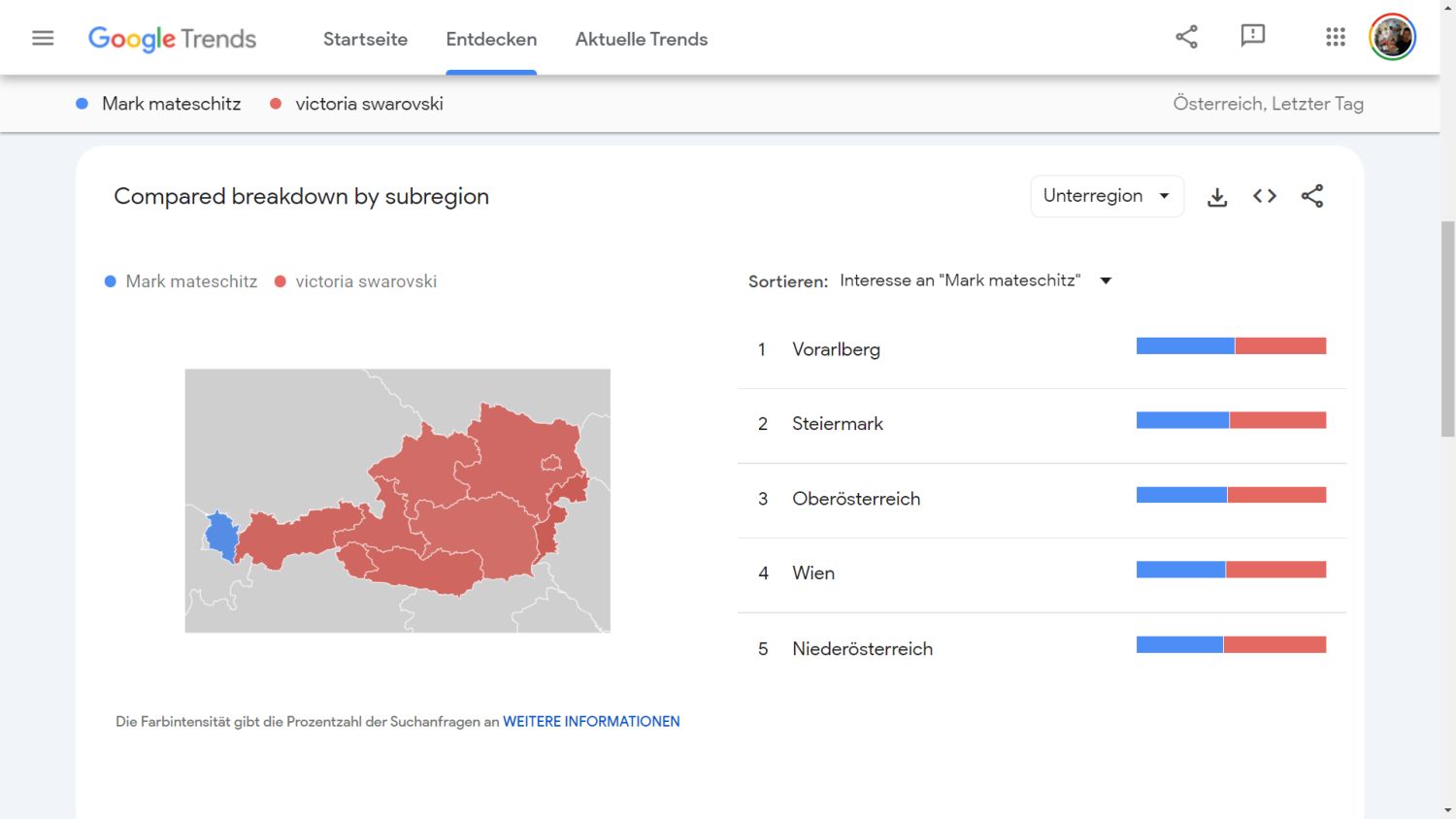The image size is (1456, 819).
Task: Click the vertical page scrollbar
Action: tap(1447, 328)
